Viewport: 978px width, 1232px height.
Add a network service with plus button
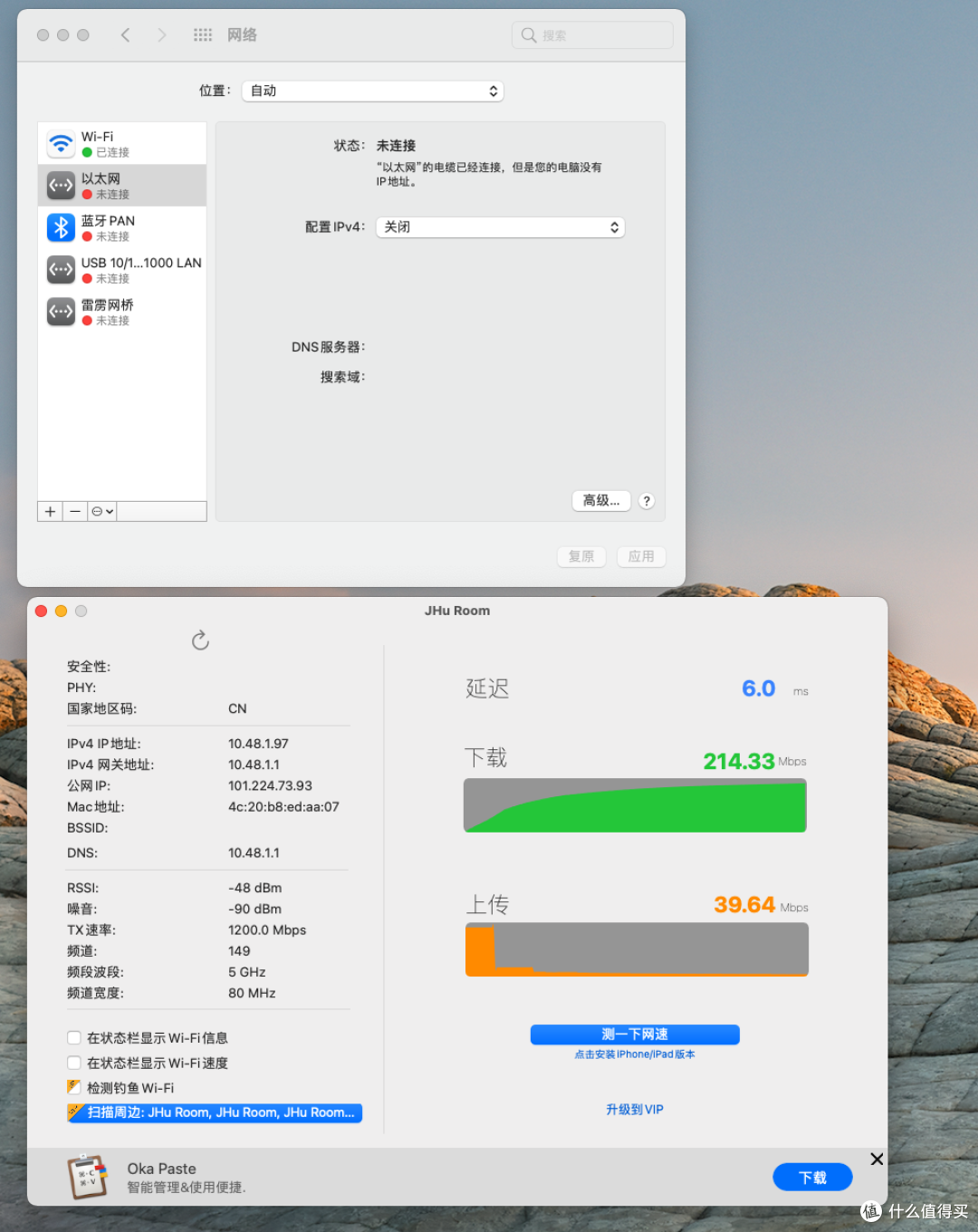point(50,512)
